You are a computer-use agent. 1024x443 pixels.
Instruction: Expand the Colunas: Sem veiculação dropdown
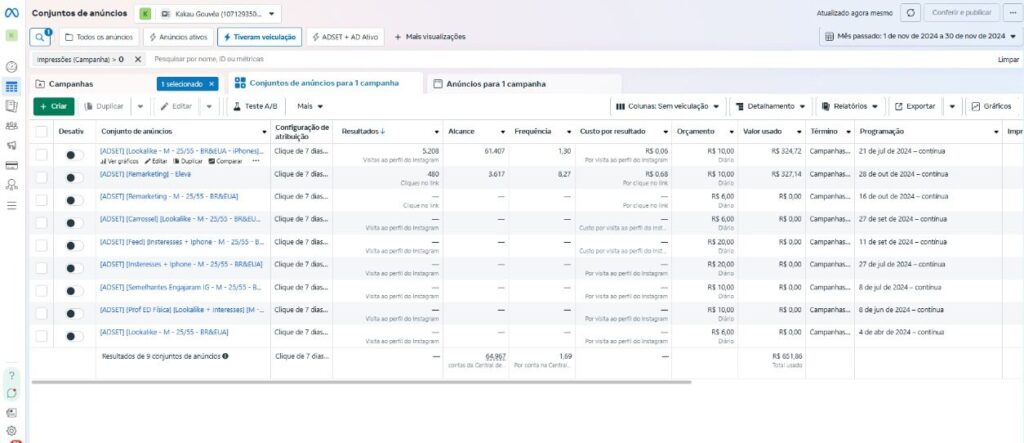(x=669, y=106)
